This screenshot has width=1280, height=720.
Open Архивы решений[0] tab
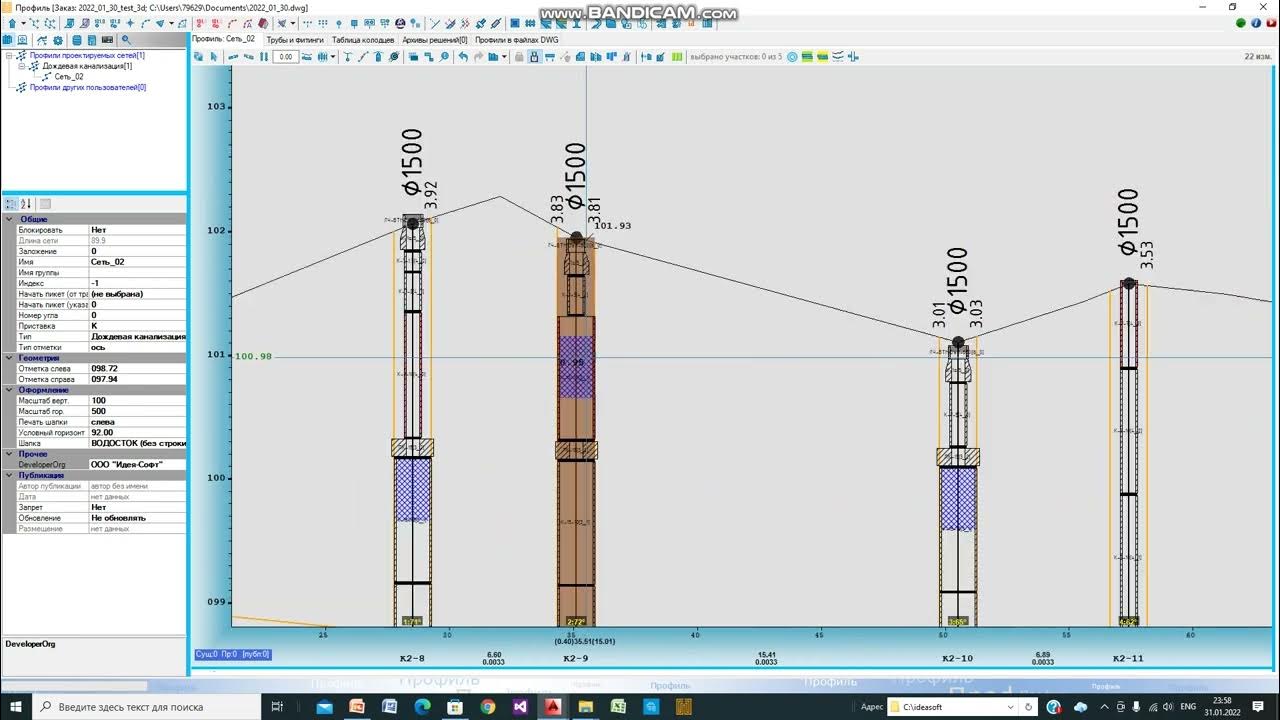(435, 40)
